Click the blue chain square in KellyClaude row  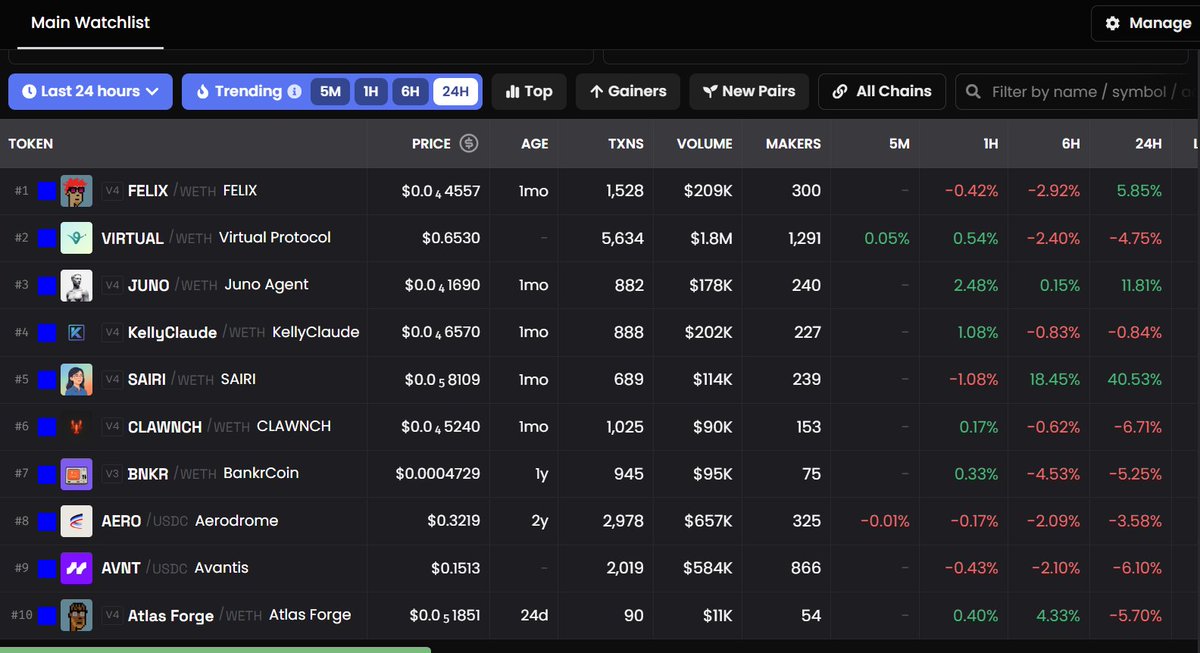[x=46, y=332]
